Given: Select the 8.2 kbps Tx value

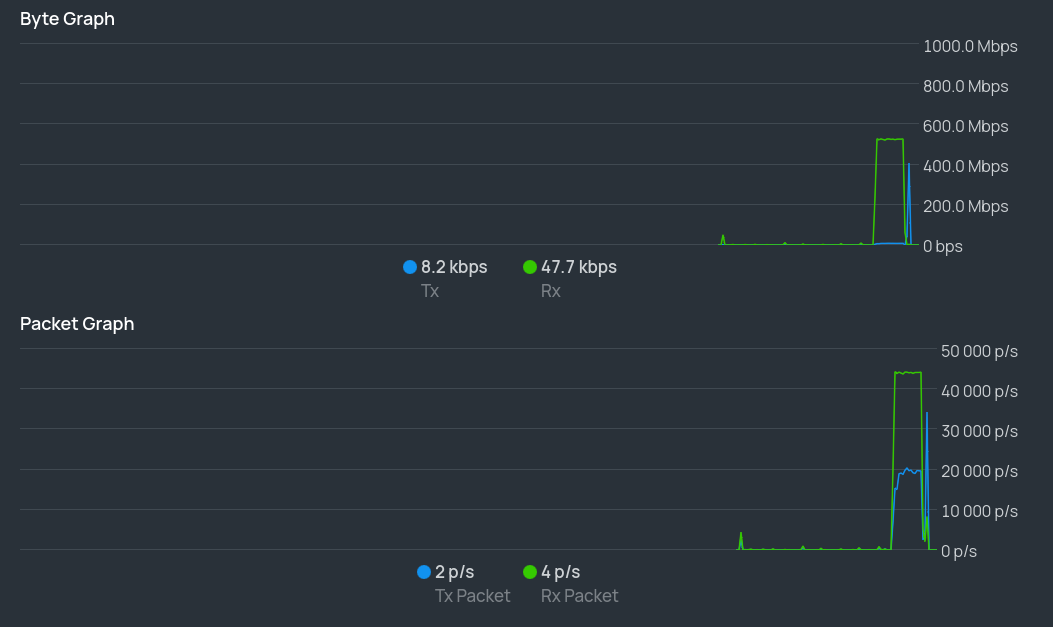Looking at the screenshot, I should click(454, 267).
